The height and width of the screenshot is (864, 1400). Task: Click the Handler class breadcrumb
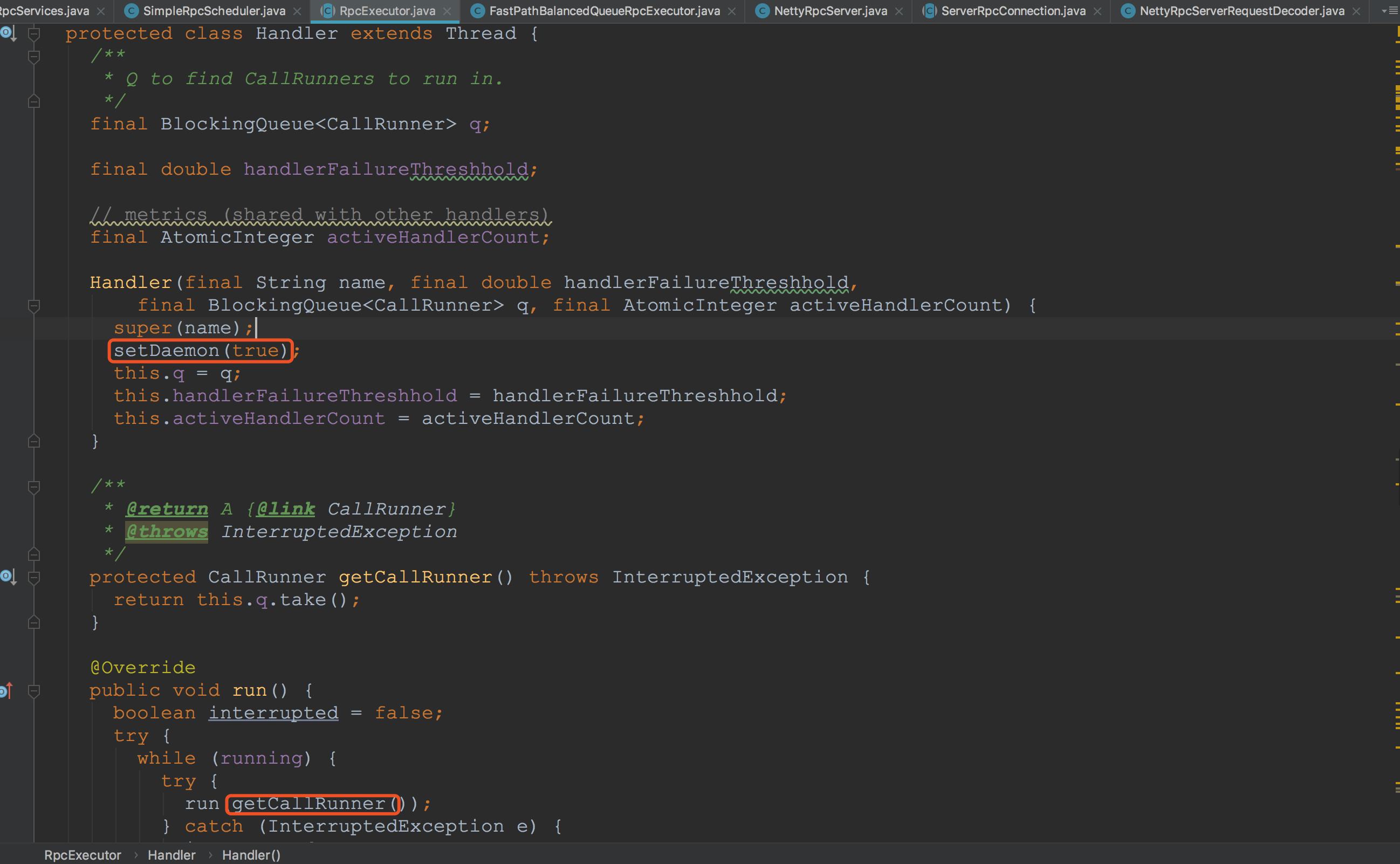pos(171,855)
